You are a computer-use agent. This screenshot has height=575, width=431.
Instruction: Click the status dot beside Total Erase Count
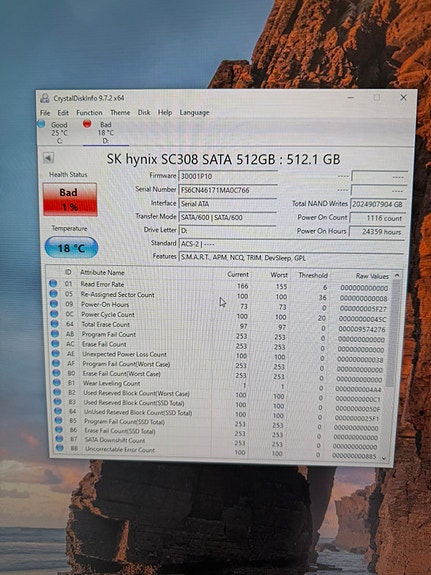tap(55, 323)
